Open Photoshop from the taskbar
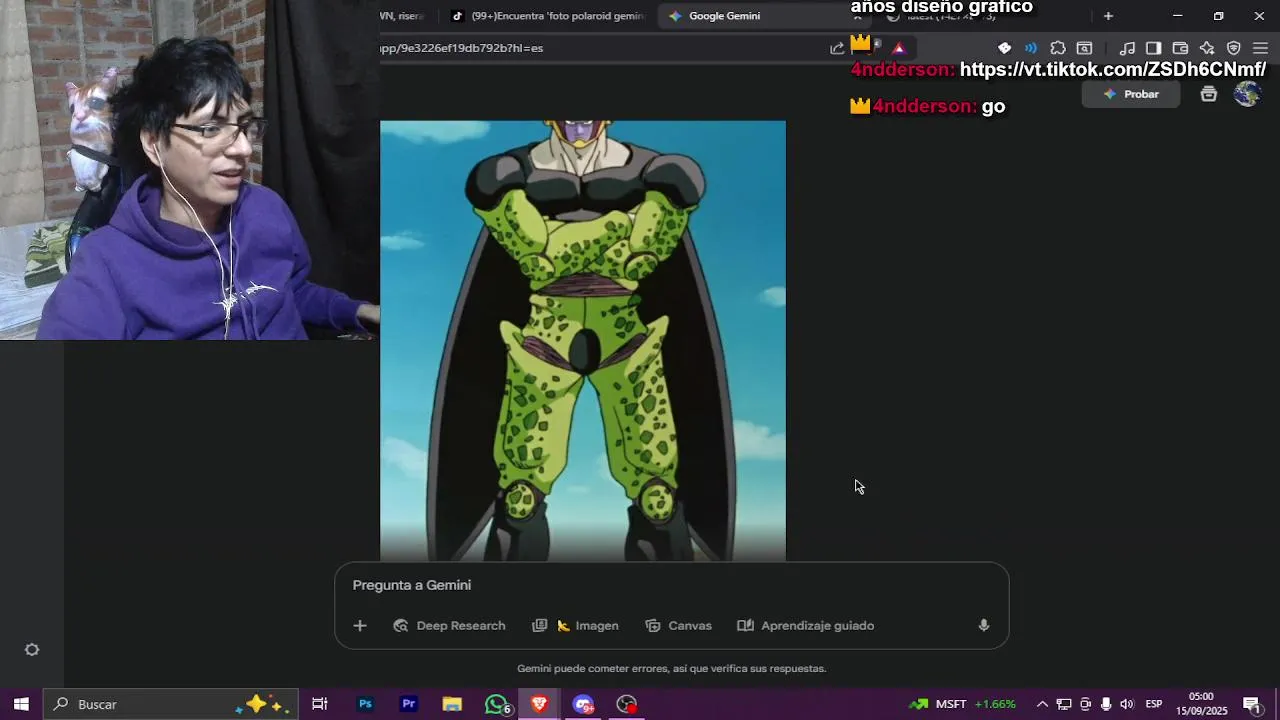 tap(365, 704)
